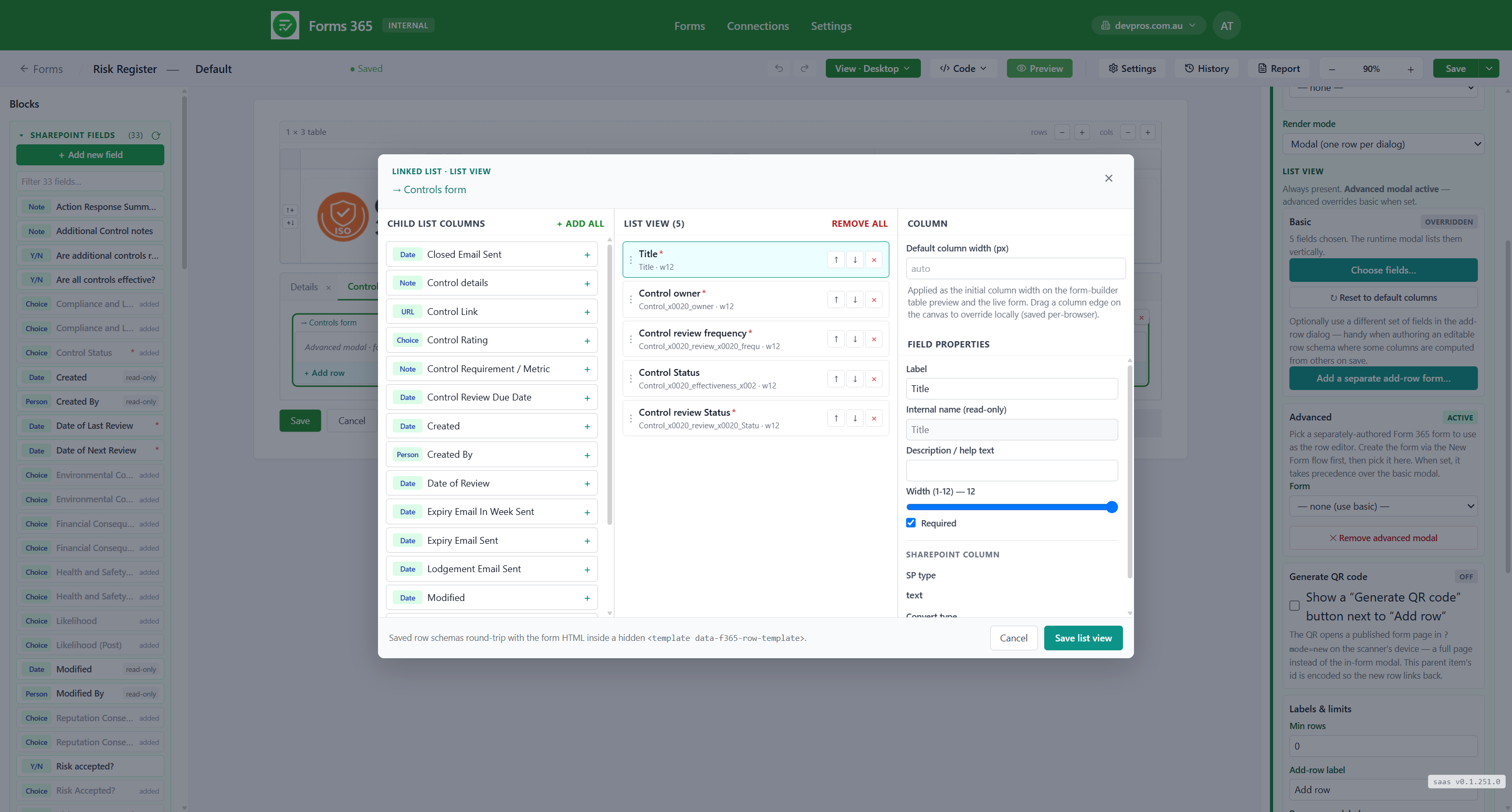Add Control Review Due Date column
The width and height of the screenshot is (1512, 812).
(x=587, y=398)
